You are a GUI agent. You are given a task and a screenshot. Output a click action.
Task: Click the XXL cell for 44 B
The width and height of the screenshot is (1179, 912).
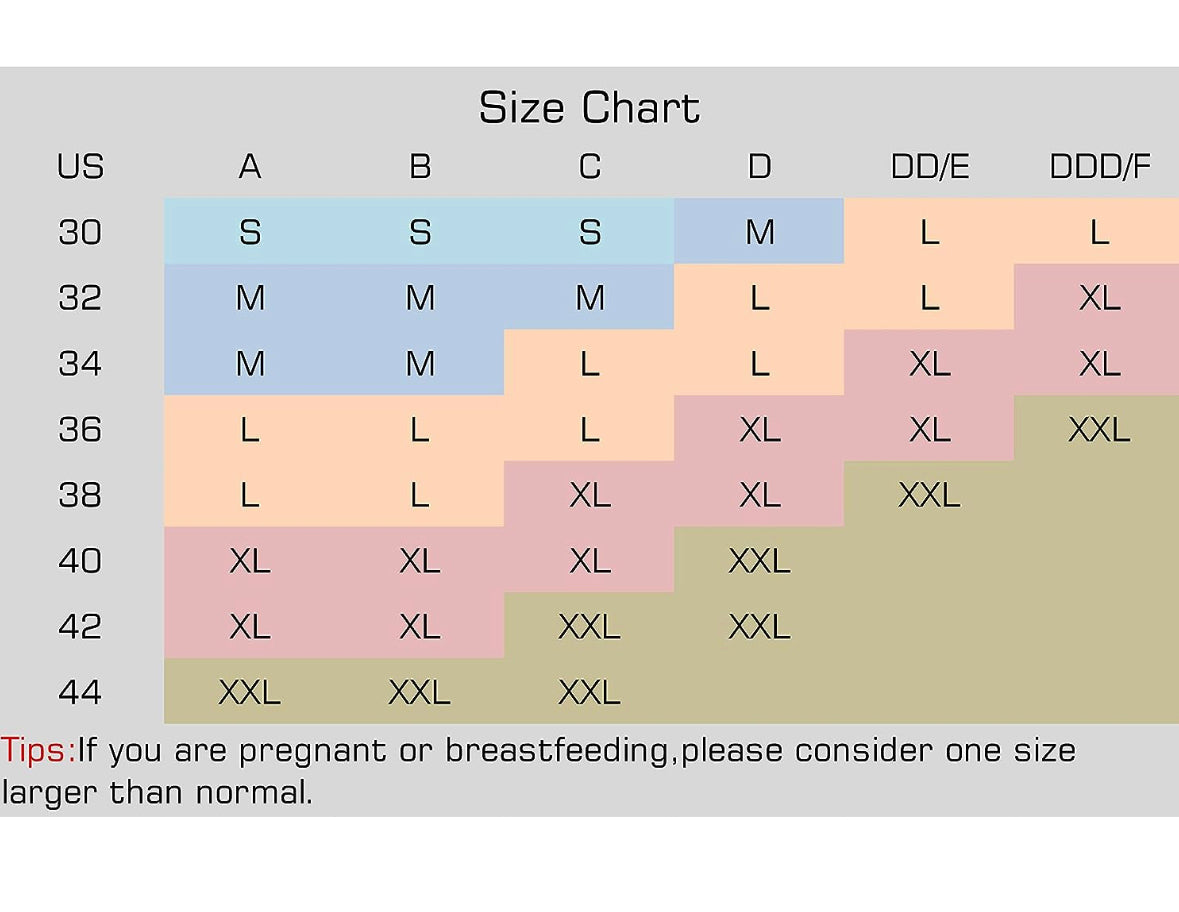(419, 691)
